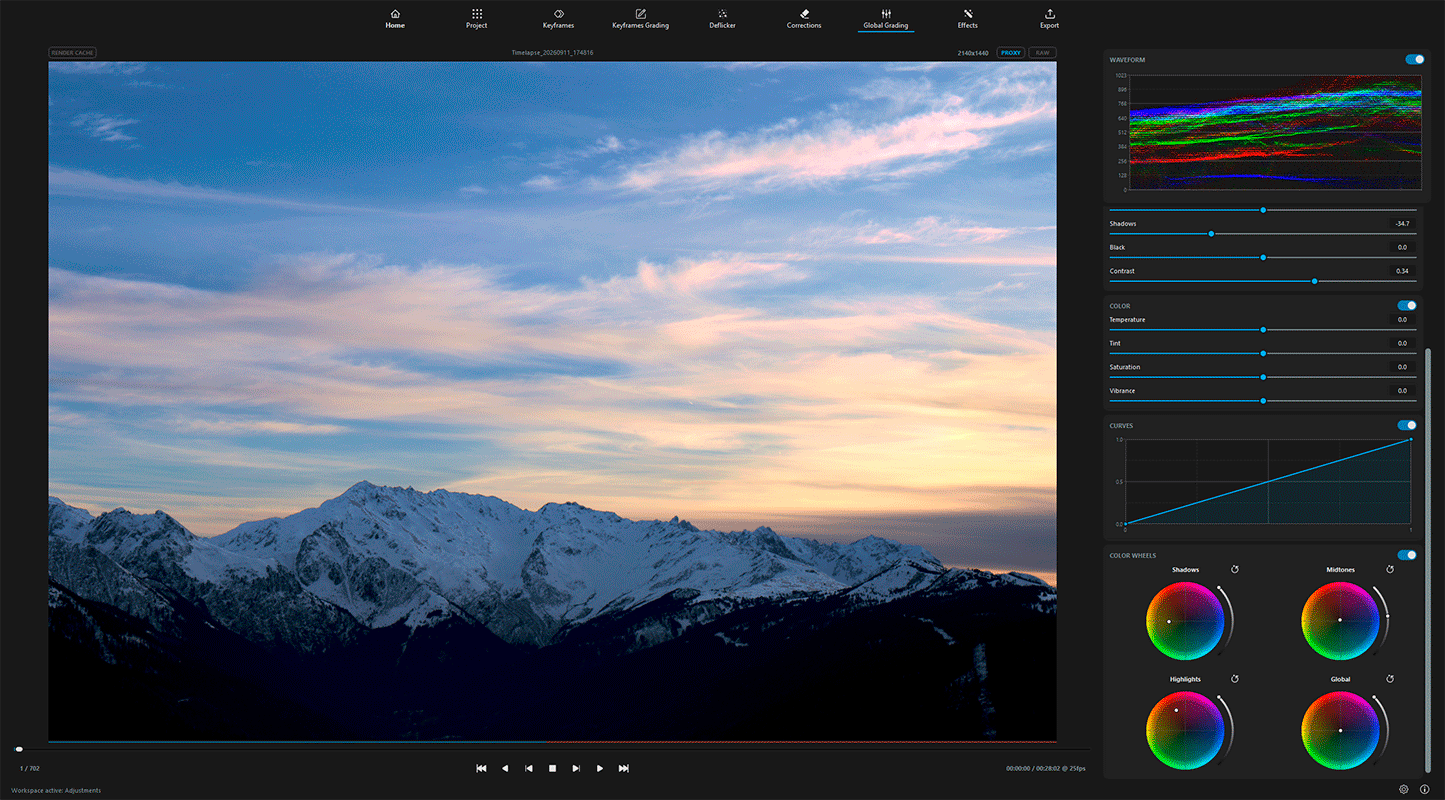Click the Timelapse_20260911_174816 clip title
The image size is (1445, 800).
(x=552, y=53)
